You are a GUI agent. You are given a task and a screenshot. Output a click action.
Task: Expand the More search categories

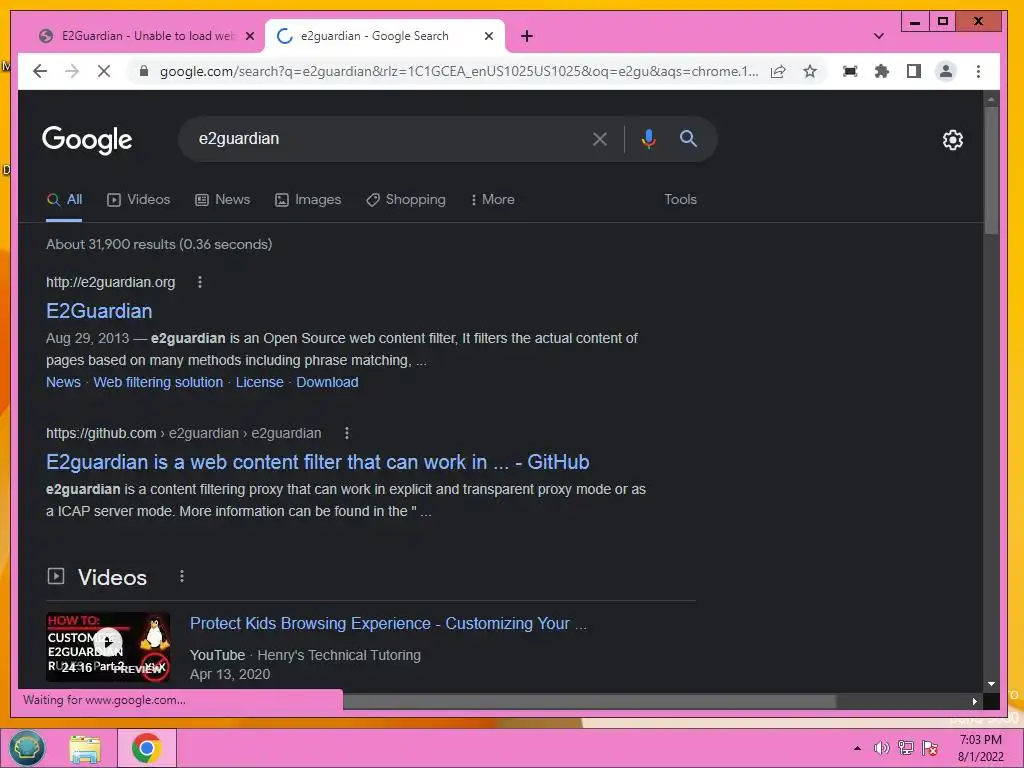(x=492, y=200)
